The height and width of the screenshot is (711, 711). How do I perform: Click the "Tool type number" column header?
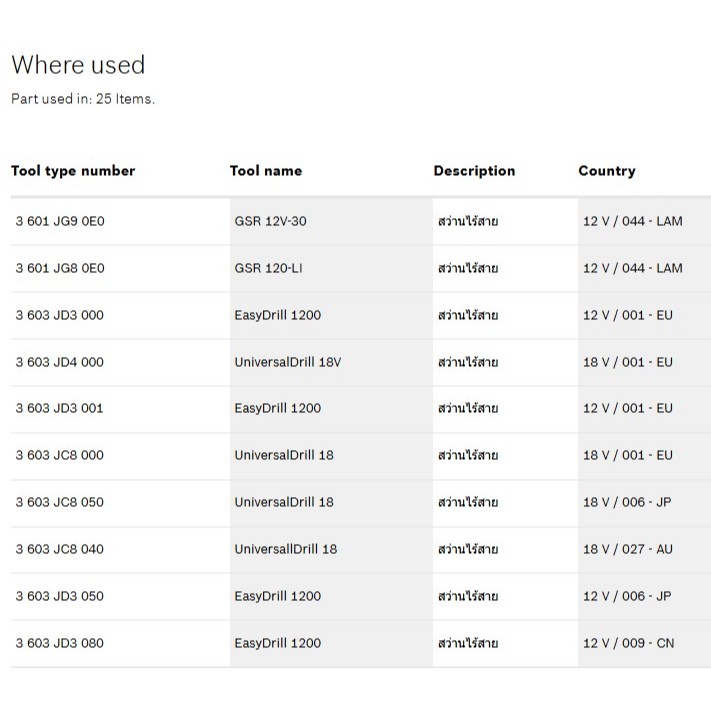73,171
